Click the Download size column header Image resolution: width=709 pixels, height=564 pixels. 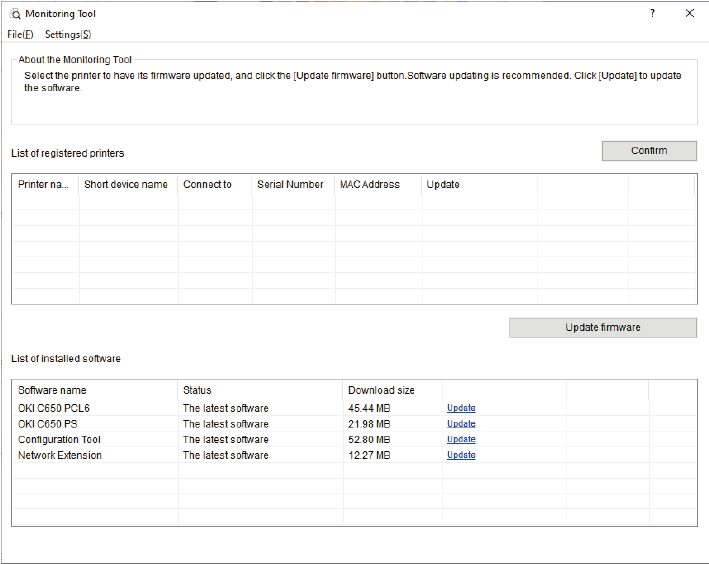[x=381, y=390]
